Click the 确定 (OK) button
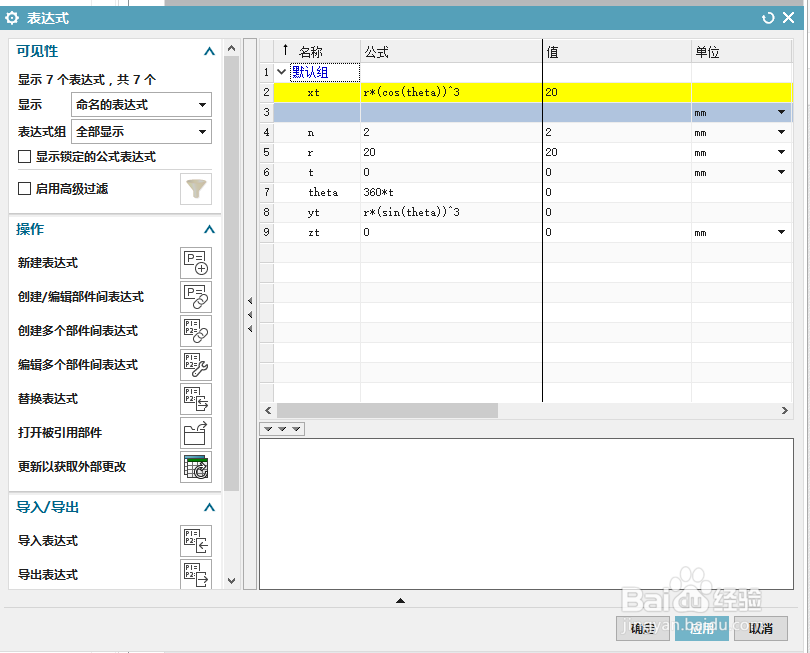This screenshot has height=653, width=810. click(643, 628)
